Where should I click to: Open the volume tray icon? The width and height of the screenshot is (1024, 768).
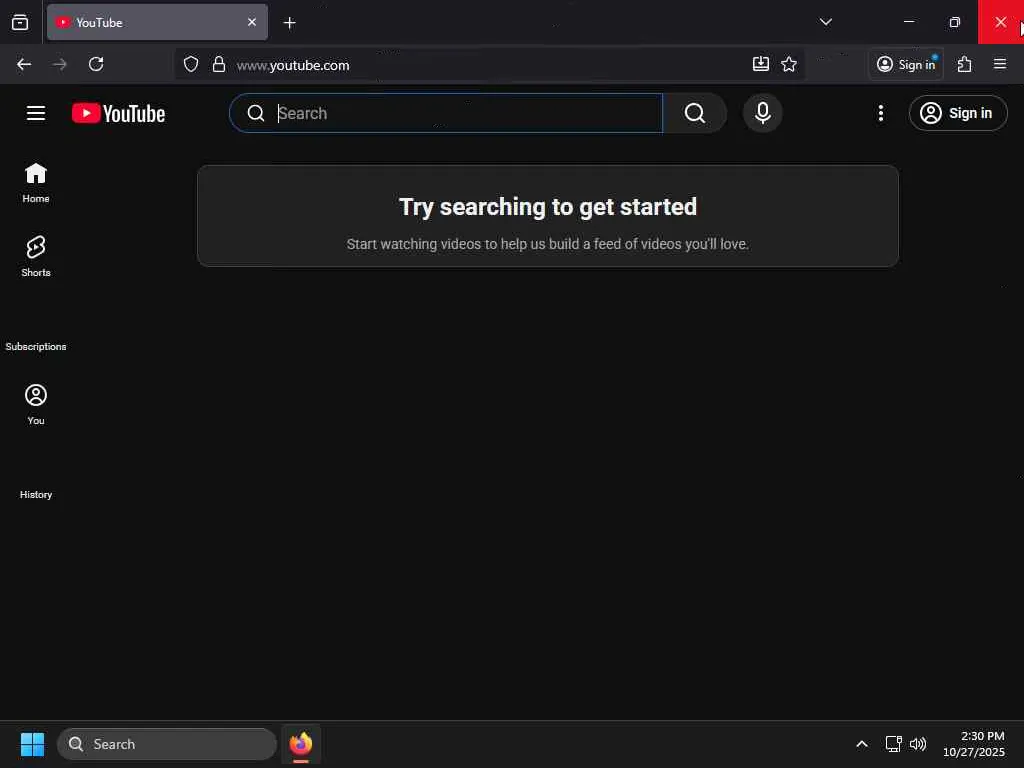[918, 744]
